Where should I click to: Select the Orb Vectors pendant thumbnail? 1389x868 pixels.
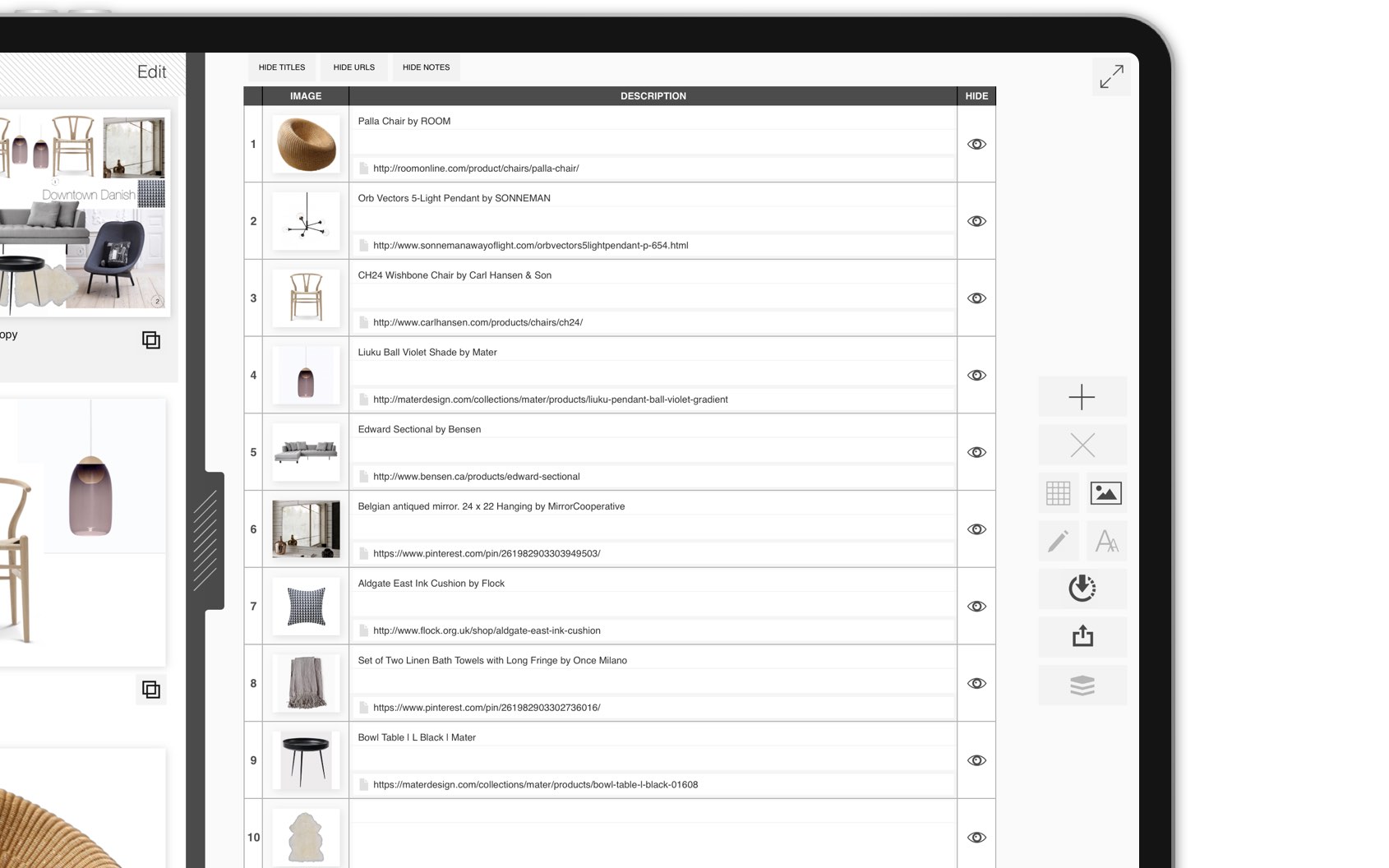(x=306, y=221)
